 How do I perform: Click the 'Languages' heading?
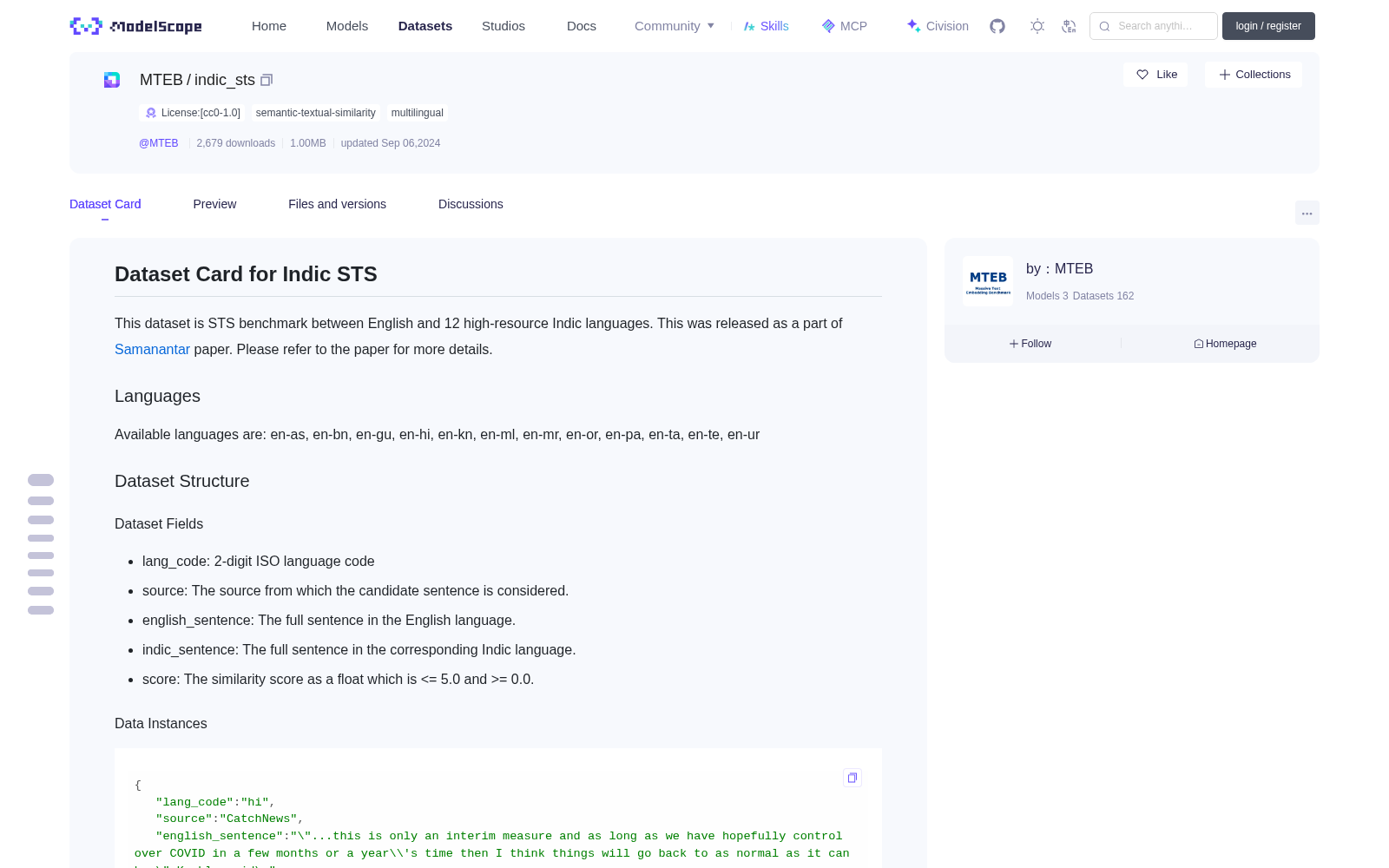coord(157,396)
